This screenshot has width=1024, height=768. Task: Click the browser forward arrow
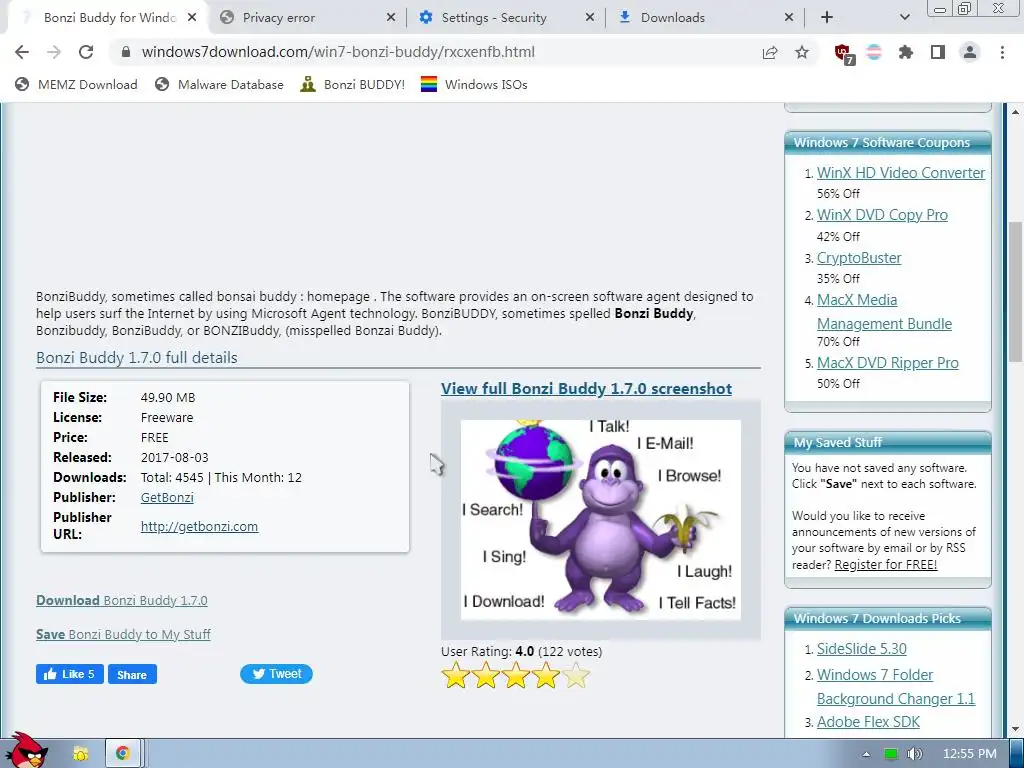point(54,52)
